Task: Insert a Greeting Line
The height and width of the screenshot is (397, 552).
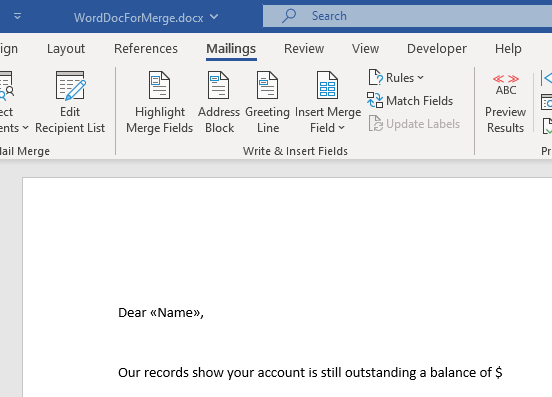Action: click(268, 103)
